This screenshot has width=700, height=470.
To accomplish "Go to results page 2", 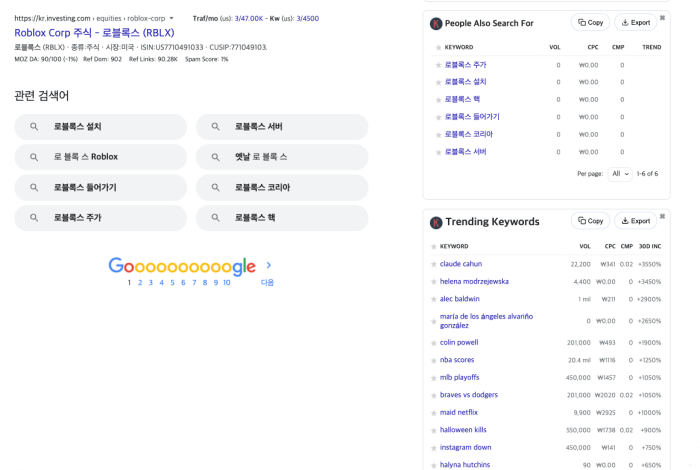I will coord(140,283).
